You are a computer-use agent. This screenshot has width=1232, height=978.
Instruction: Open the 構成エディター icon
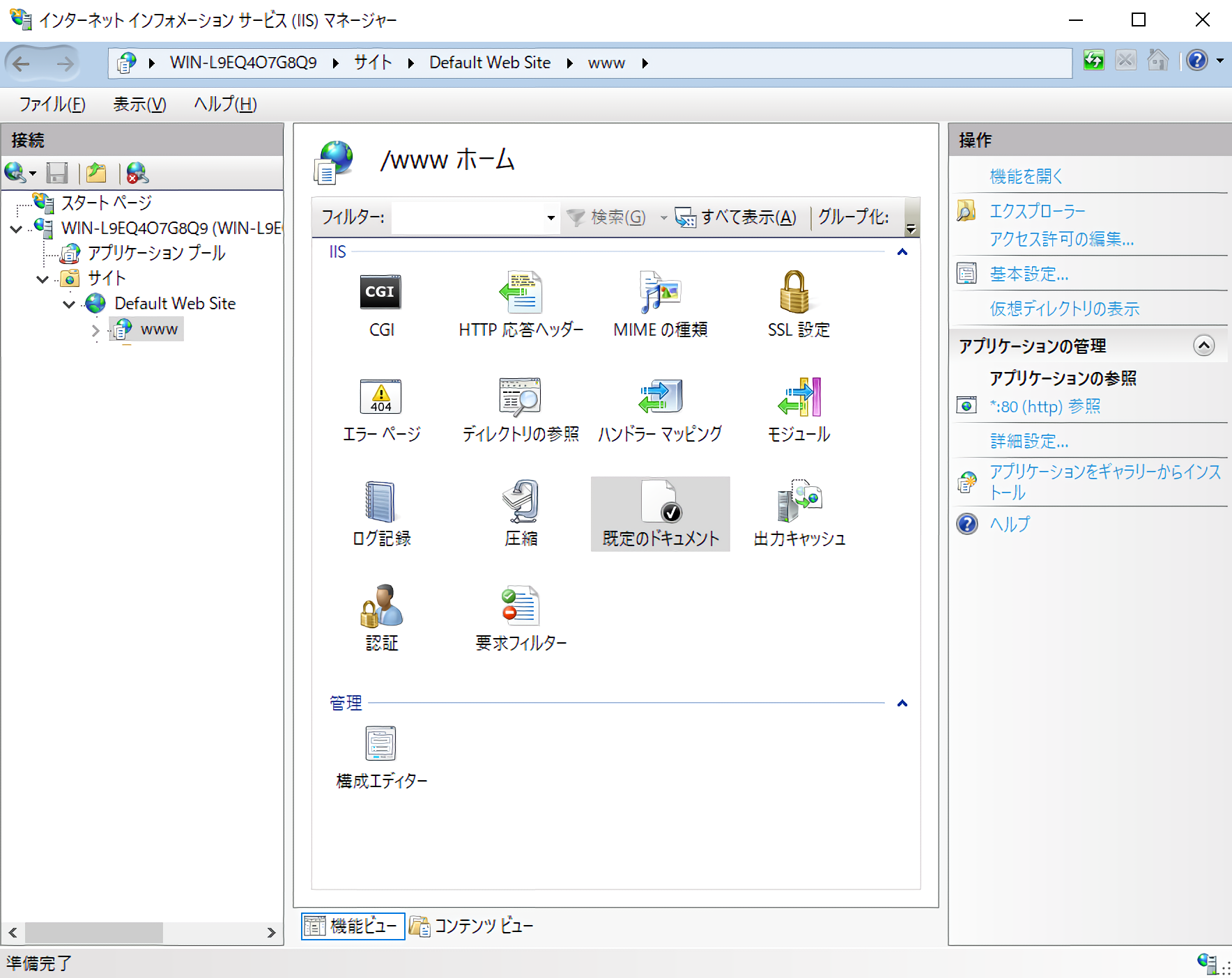coord(380,744)
